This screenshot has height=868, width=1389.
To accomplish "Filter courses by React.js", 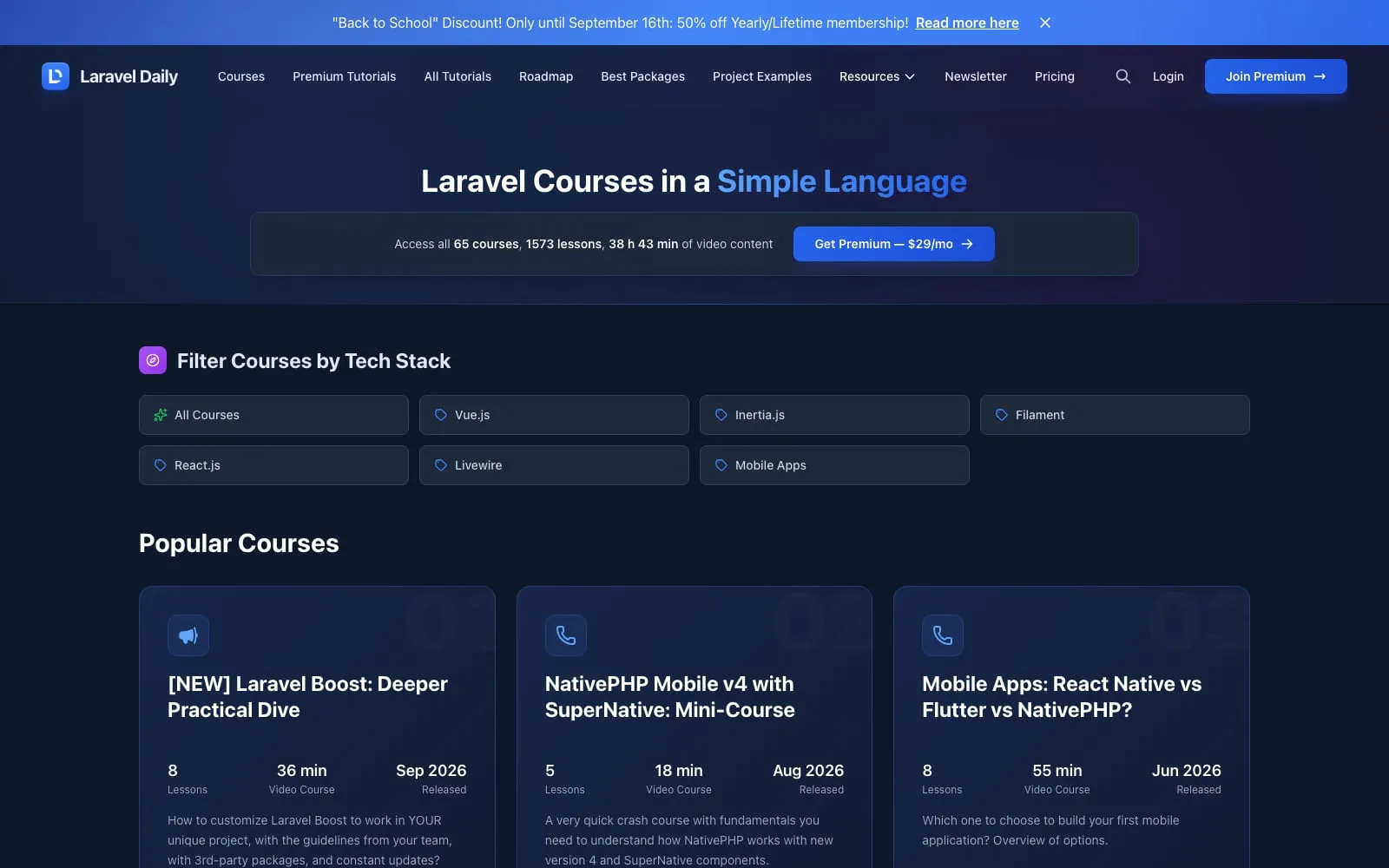I will (x=273, y=465).
